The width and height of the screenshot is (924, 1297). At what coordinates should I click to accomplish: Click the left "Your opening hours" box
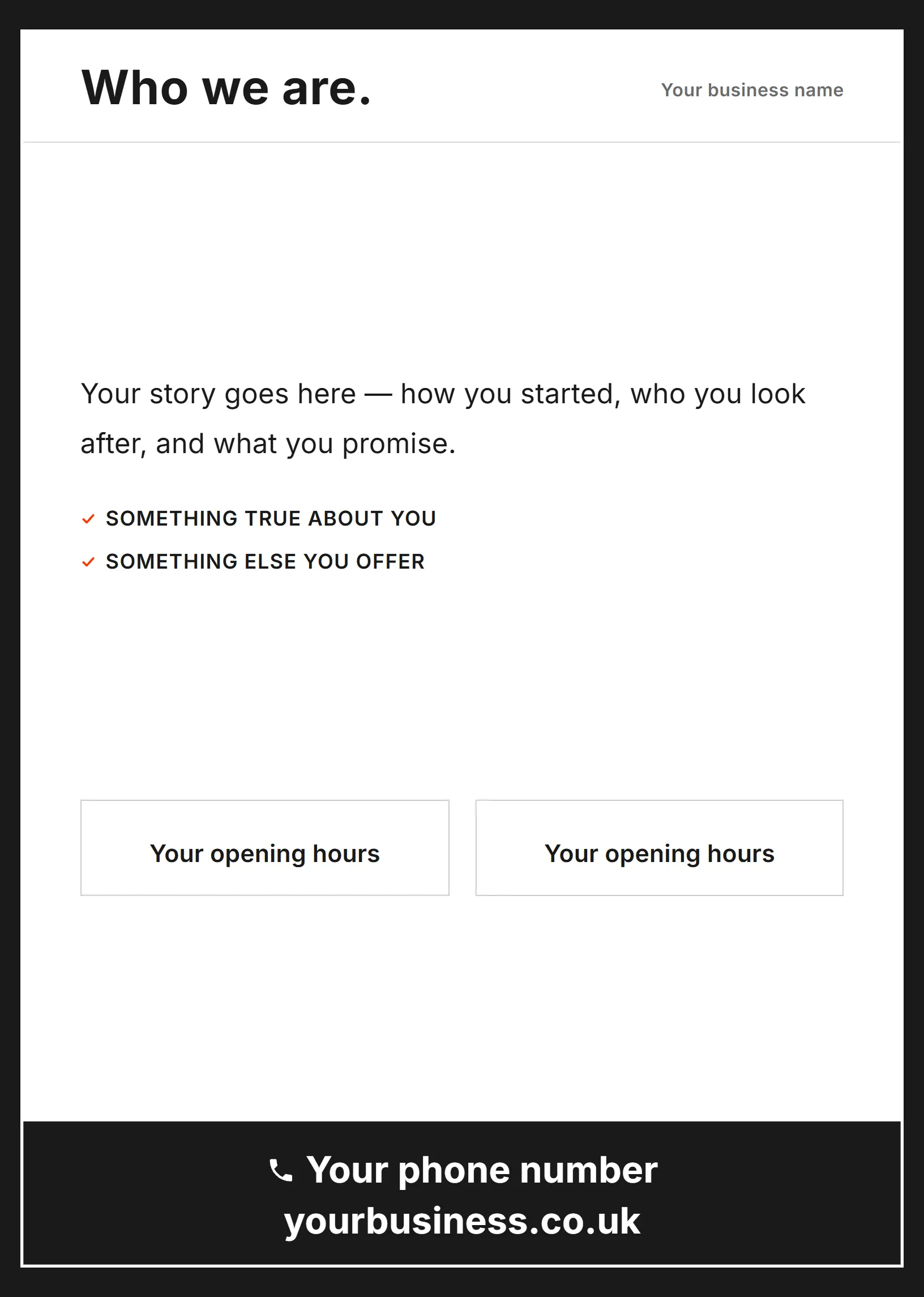(x=264, y=848)
